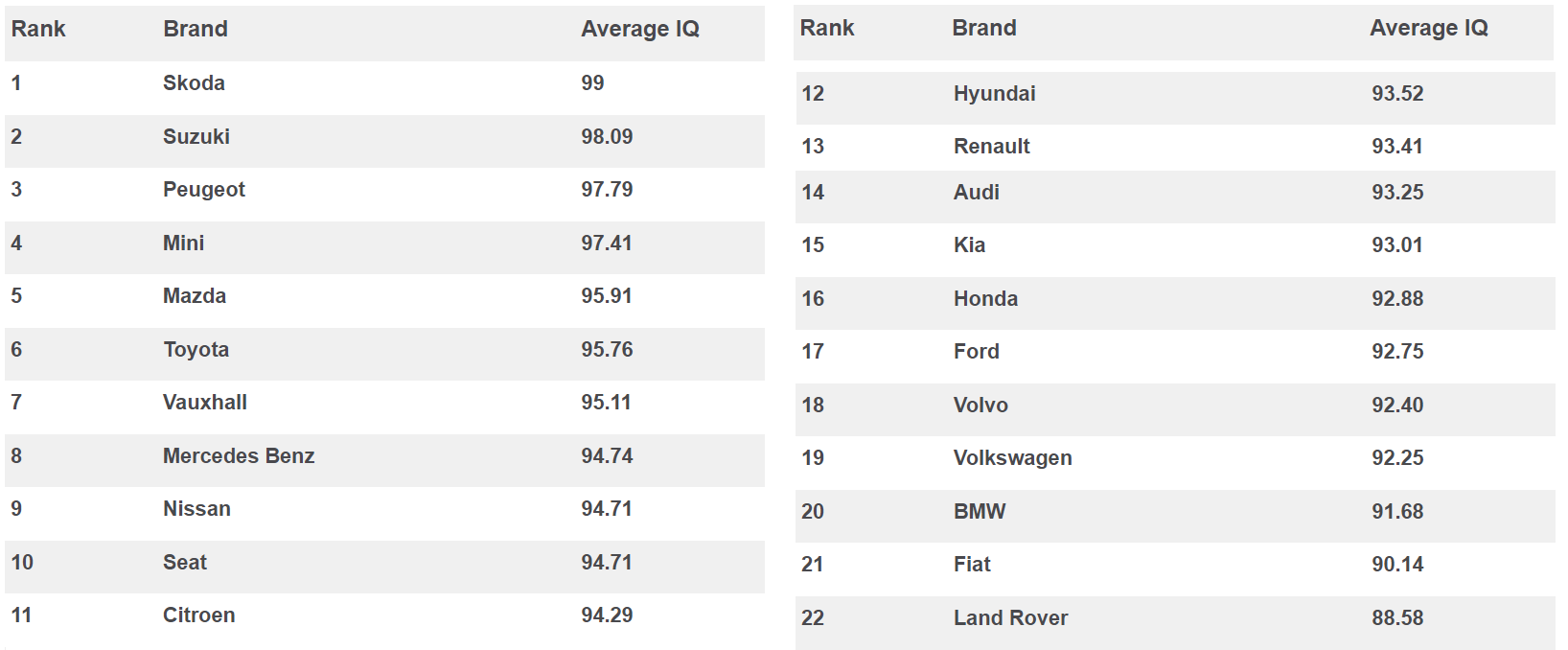Select Toyota's IQ value 95.76

[607, 350]
